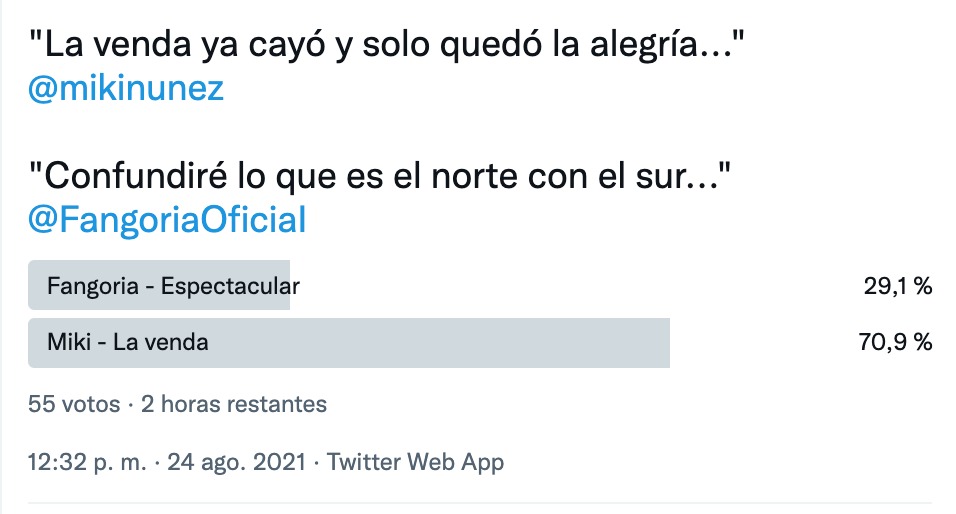Click the divider line below the timestamp
956x514 pixels.
coord(478,502)
